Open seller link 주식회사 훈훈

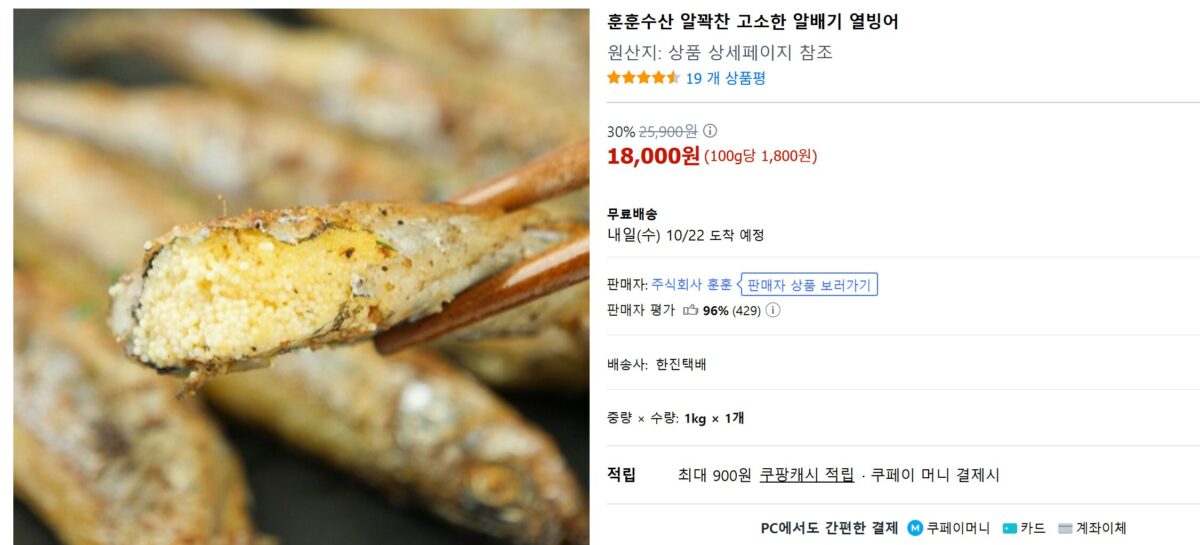pyautogui.click(x=691, y=285)
